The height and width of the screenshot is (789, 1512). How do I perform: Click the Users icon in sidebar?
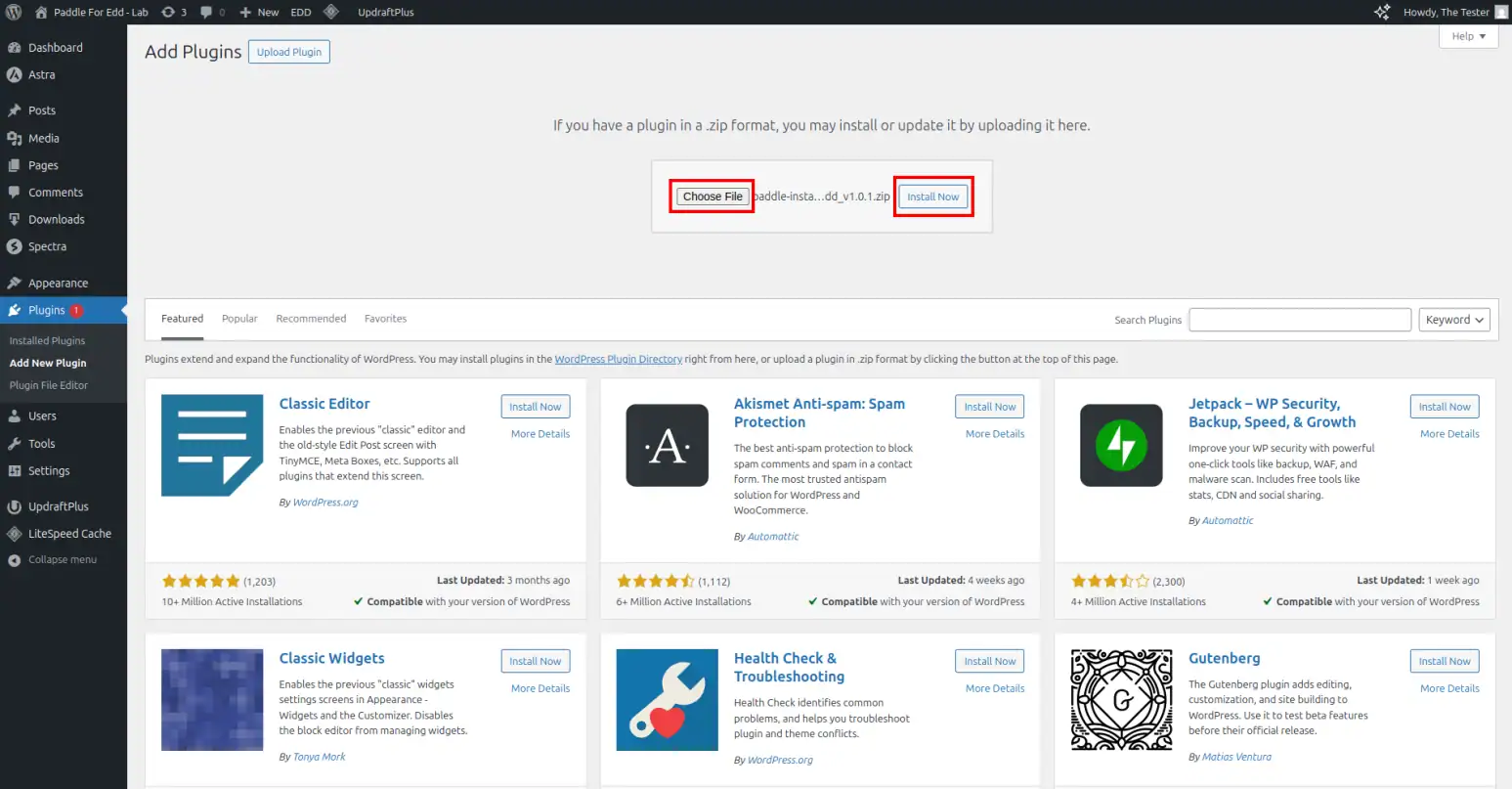[15, 416]
